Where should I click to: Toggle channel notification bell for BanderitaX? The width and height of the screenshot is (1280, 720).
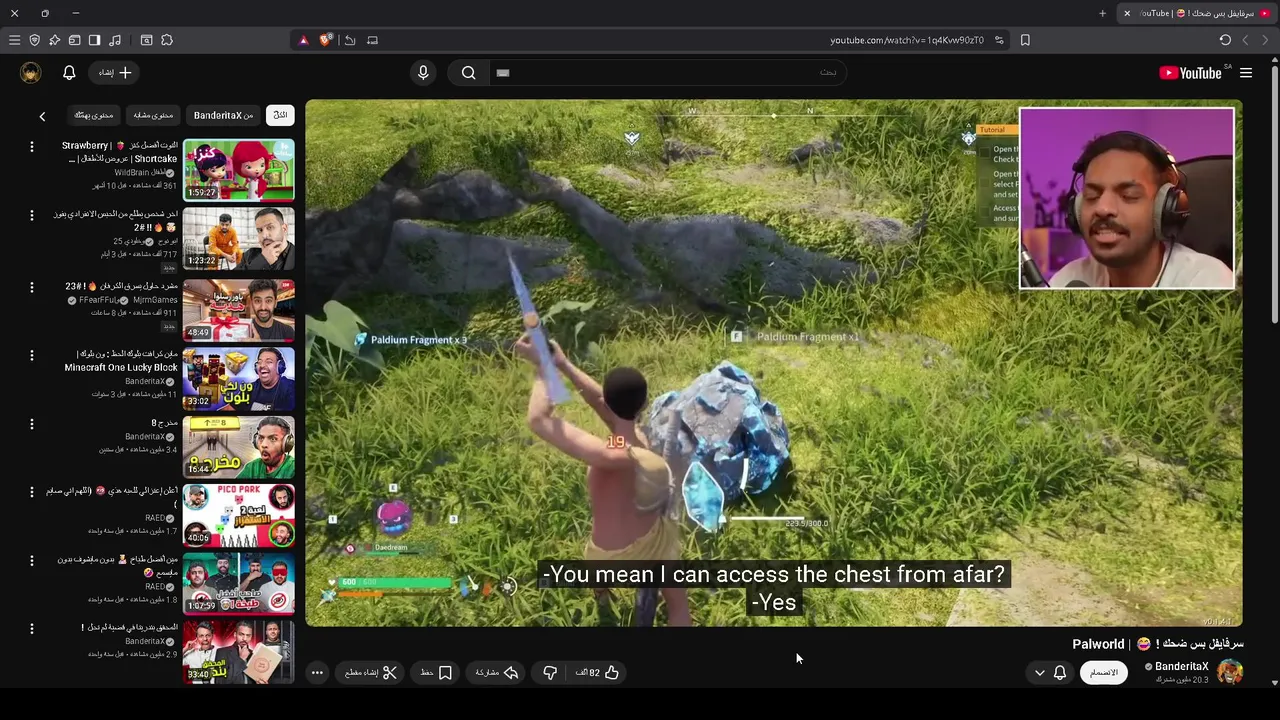[1060, 673]
